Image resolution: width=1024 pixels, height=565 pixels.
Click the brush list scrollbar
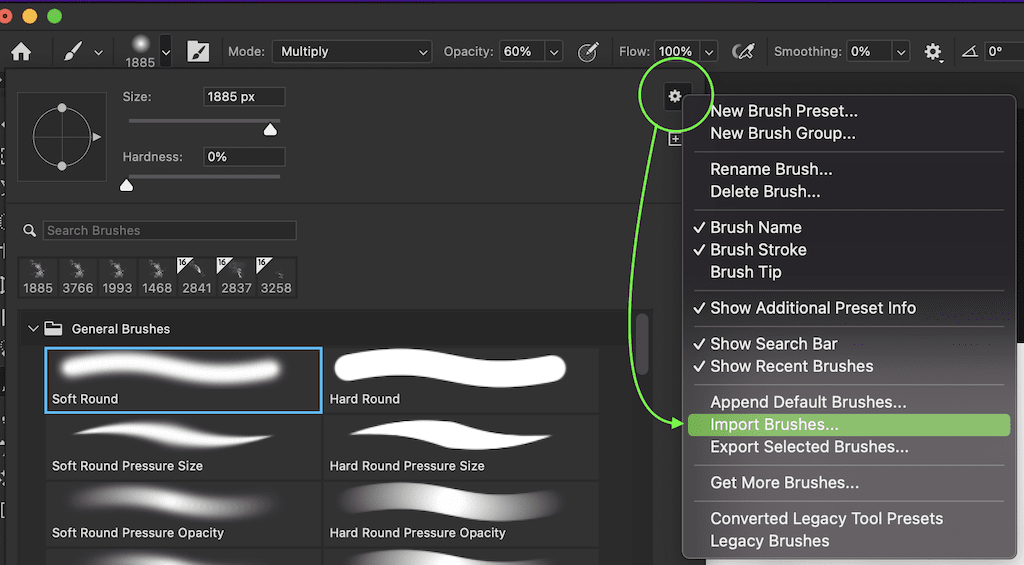(643, 344)
